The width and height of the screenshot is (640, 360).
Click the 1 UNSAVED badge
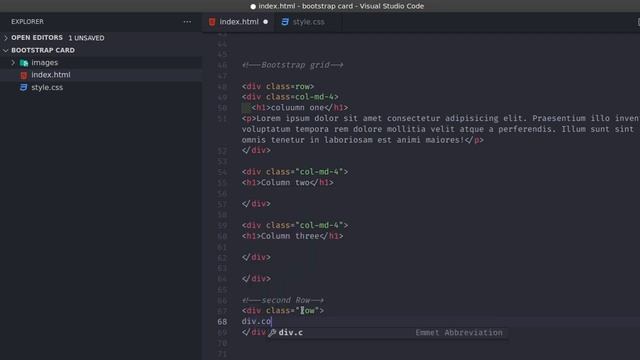tap(86, 38)
